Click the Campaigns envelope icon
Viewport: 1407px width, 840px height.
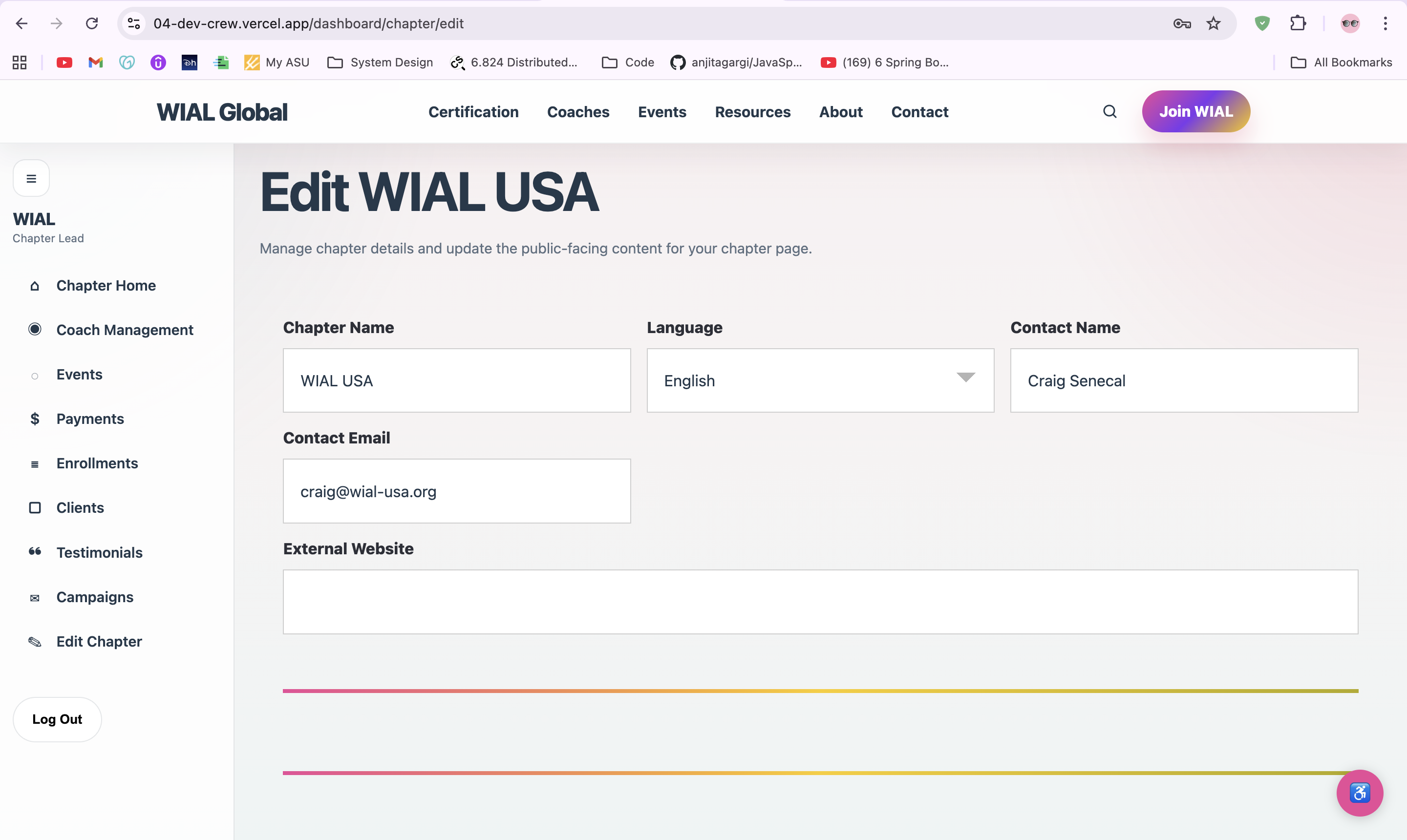[35, 598]
